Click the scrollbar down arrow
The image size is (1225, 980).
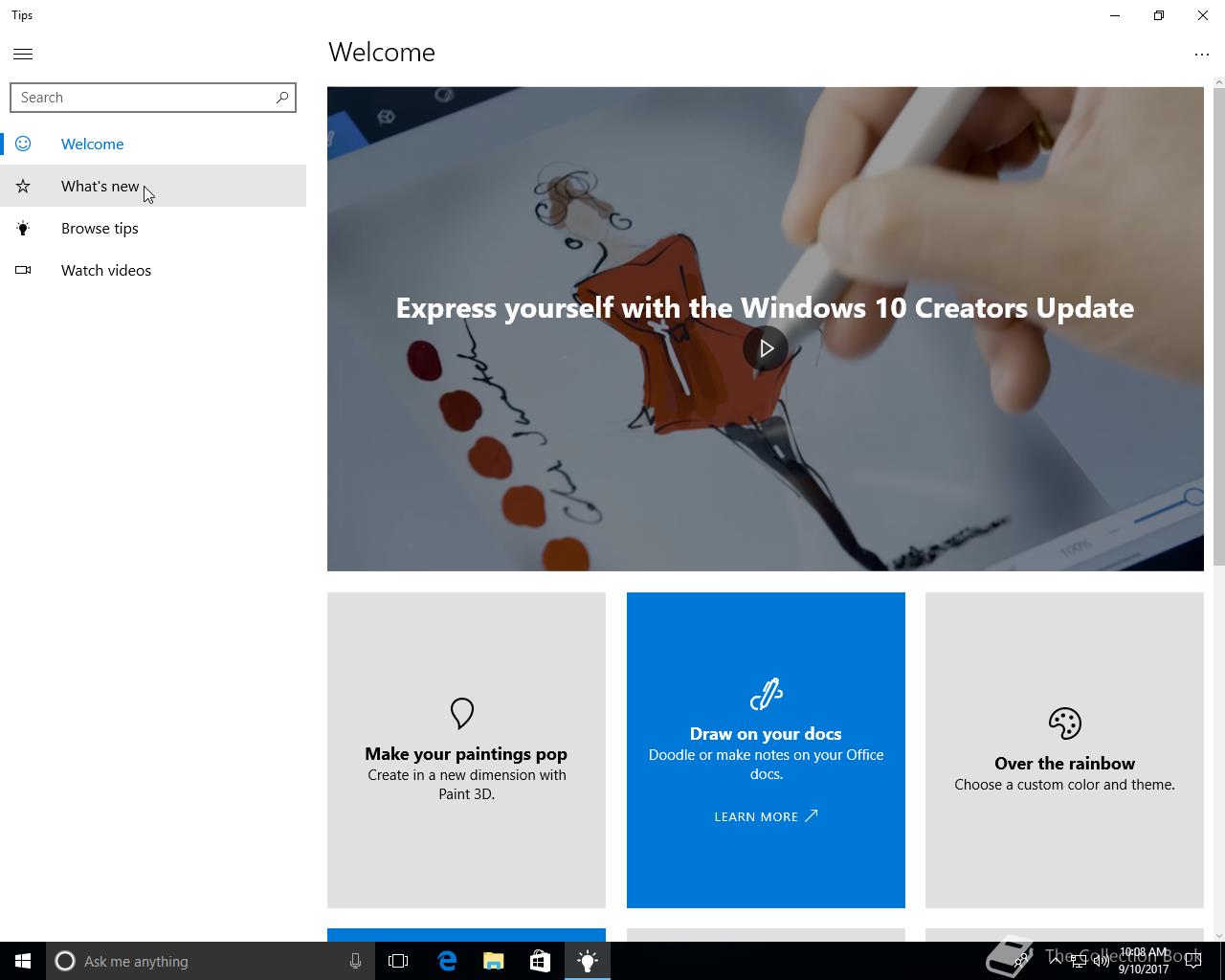(1218, 935)
